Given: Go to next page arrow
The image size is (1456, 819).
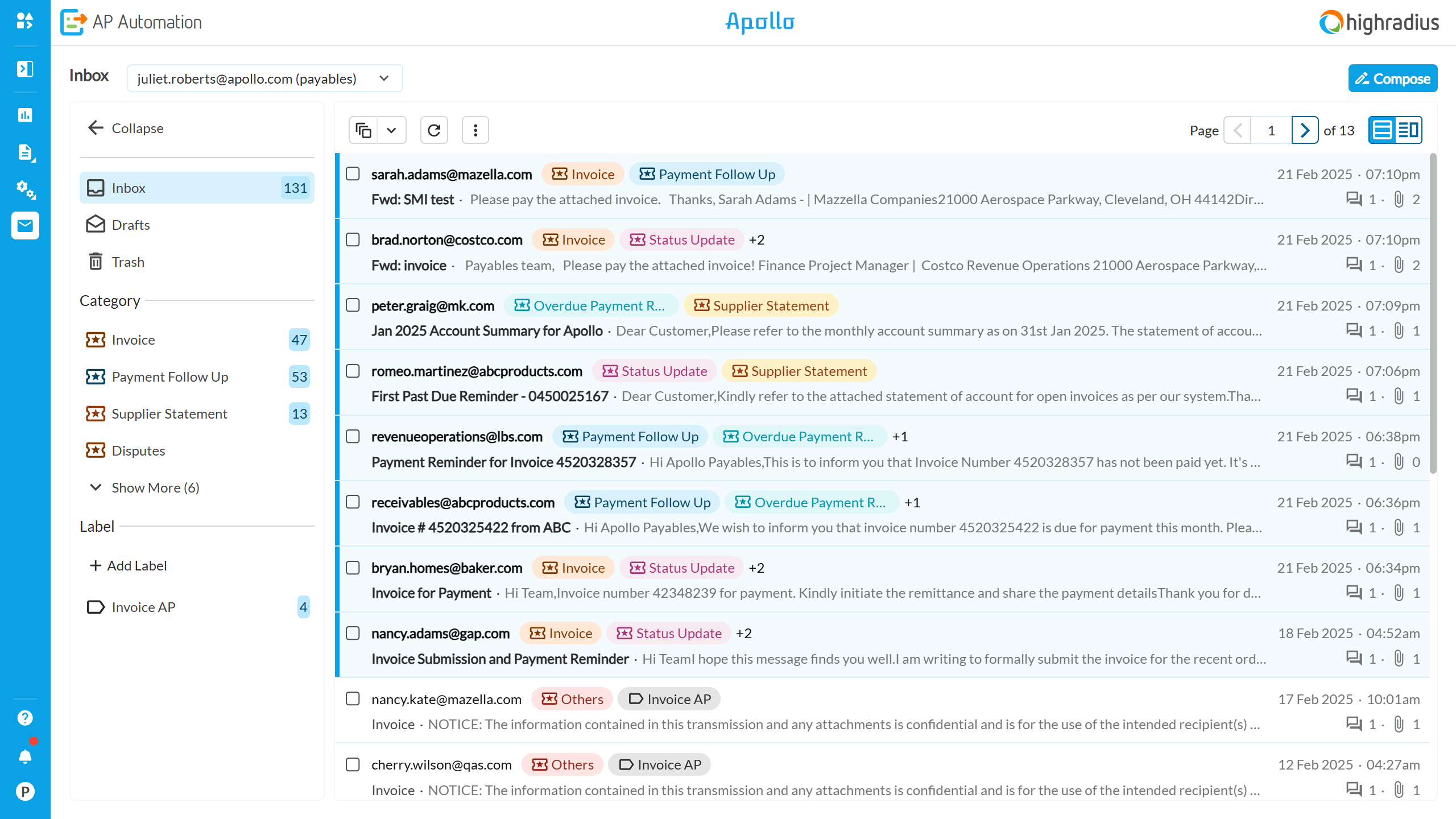Looking at the screenshot, I should click(x=1305, y=130).
